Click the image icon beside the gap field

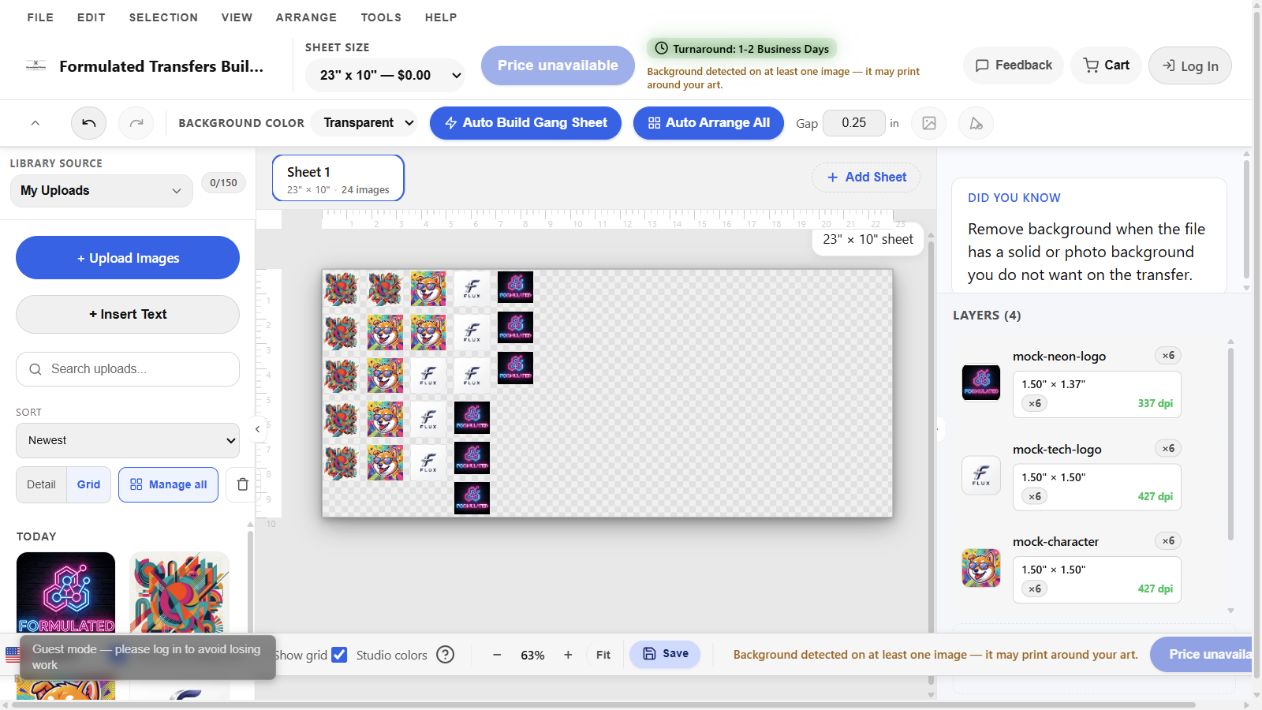pyautogui.click(x=929, y=123)
